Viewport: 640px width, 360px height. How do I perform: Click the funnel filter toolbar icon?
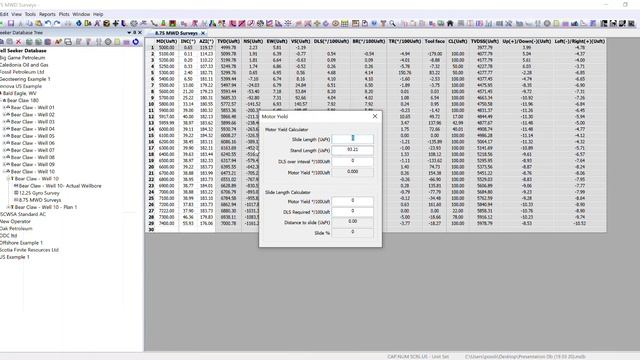383,23
